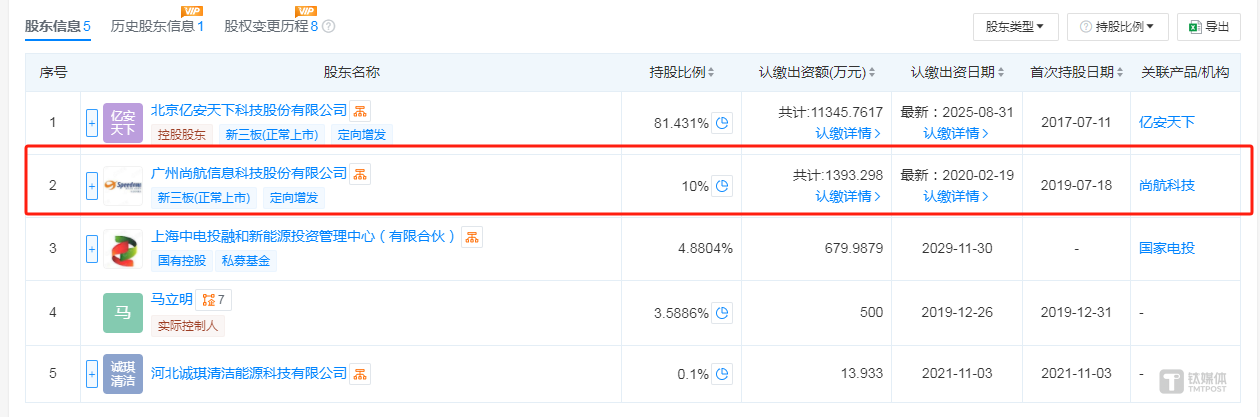Image resolution: width=1260 pixels, height=417 pixels.
Task: Sort by 首次持股日期 column arrows
Action: [x=1120, y=73]
